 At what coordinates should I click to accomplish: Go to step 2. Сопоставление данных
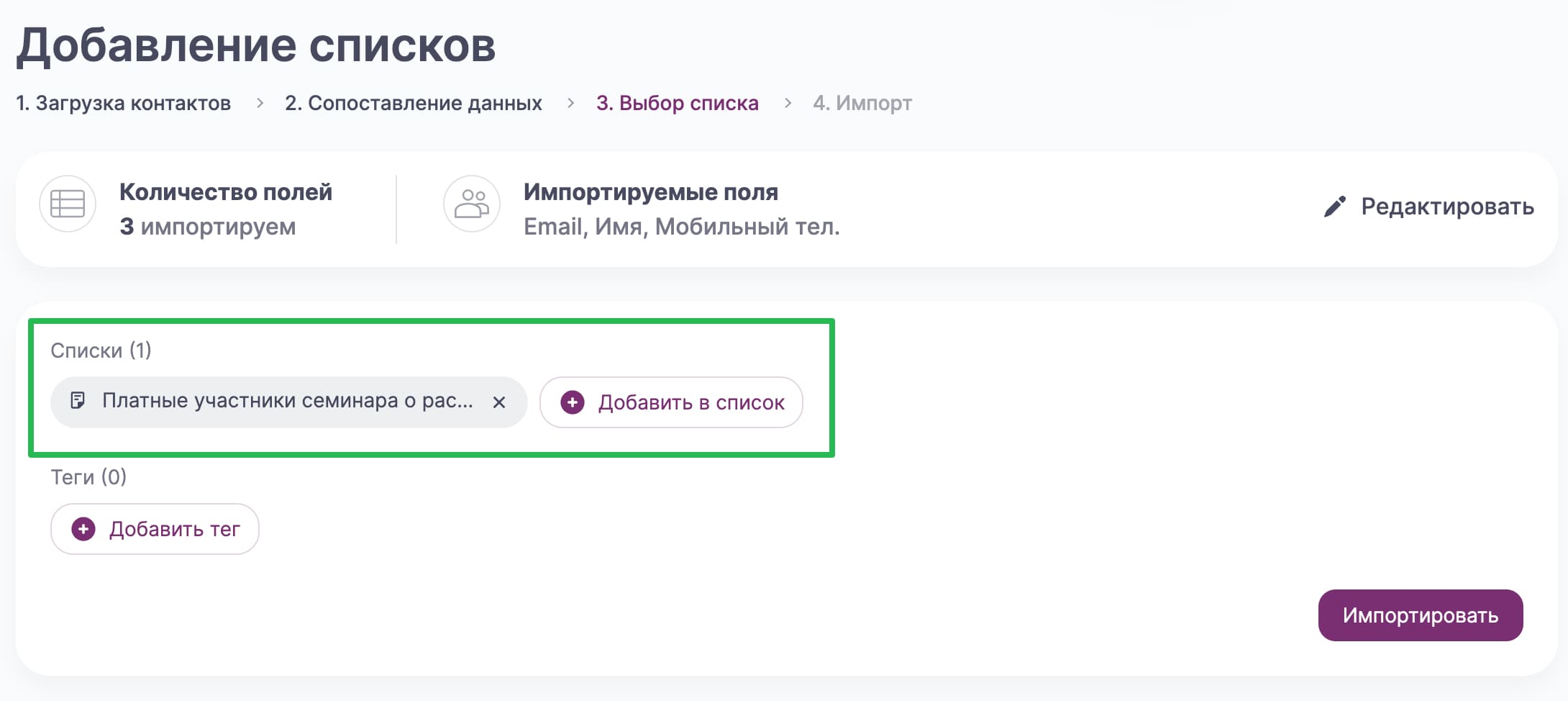point(414,103)
